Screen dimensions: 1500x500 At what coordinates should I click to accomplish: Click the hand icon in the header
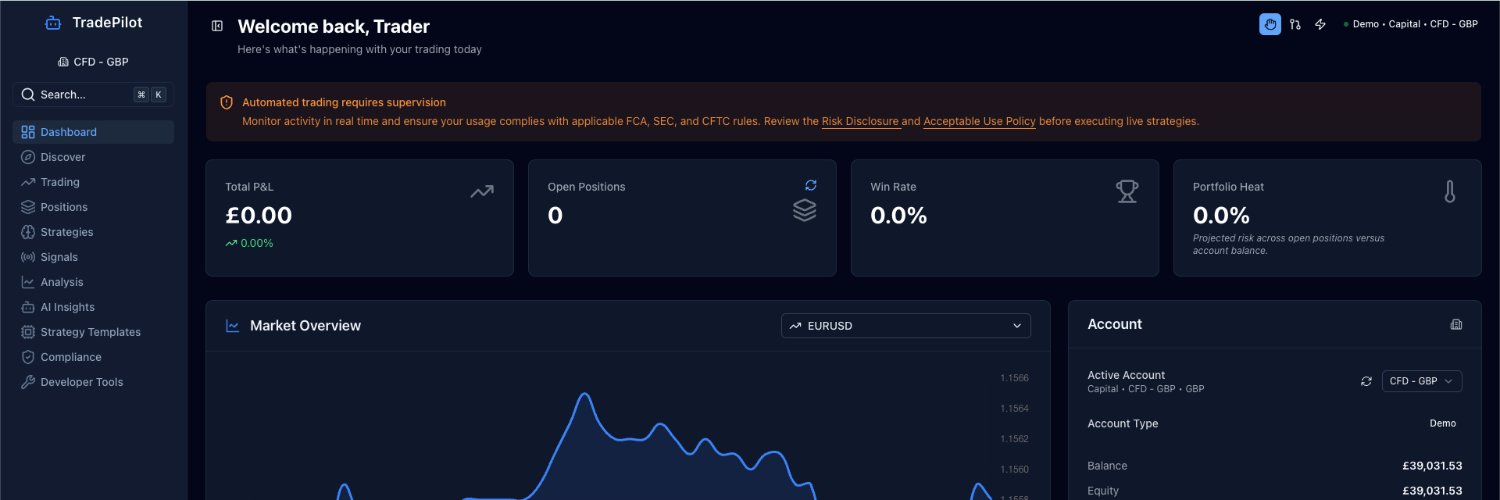[1269, 24]
